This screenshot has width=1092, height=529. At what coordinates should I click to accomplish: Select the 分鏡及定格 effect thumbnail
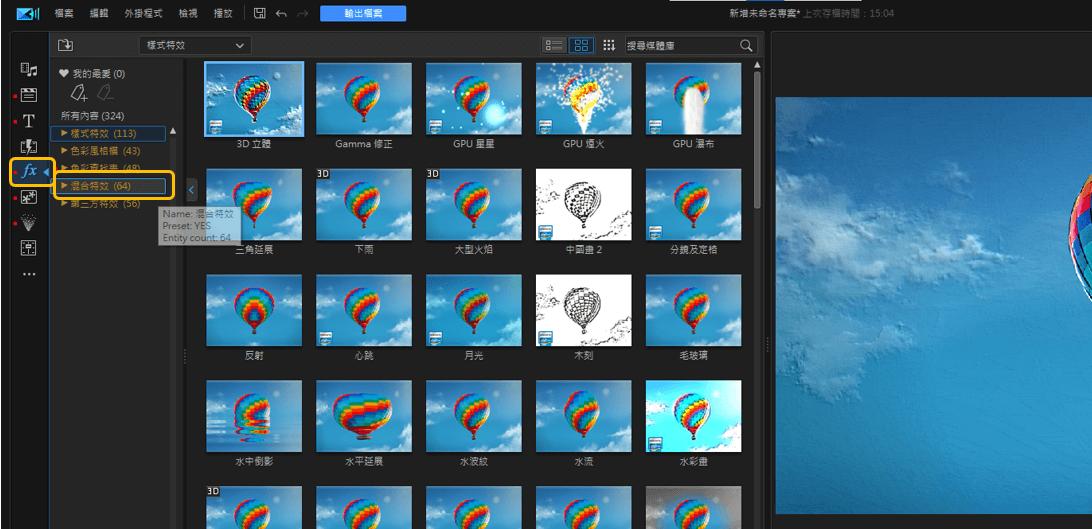(694, 204)
